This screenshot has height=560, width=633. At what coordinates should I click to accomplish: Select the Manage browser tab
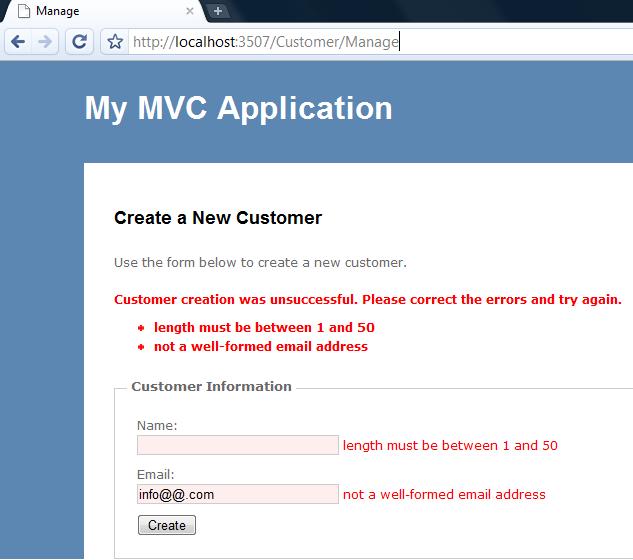click(105, 11)
